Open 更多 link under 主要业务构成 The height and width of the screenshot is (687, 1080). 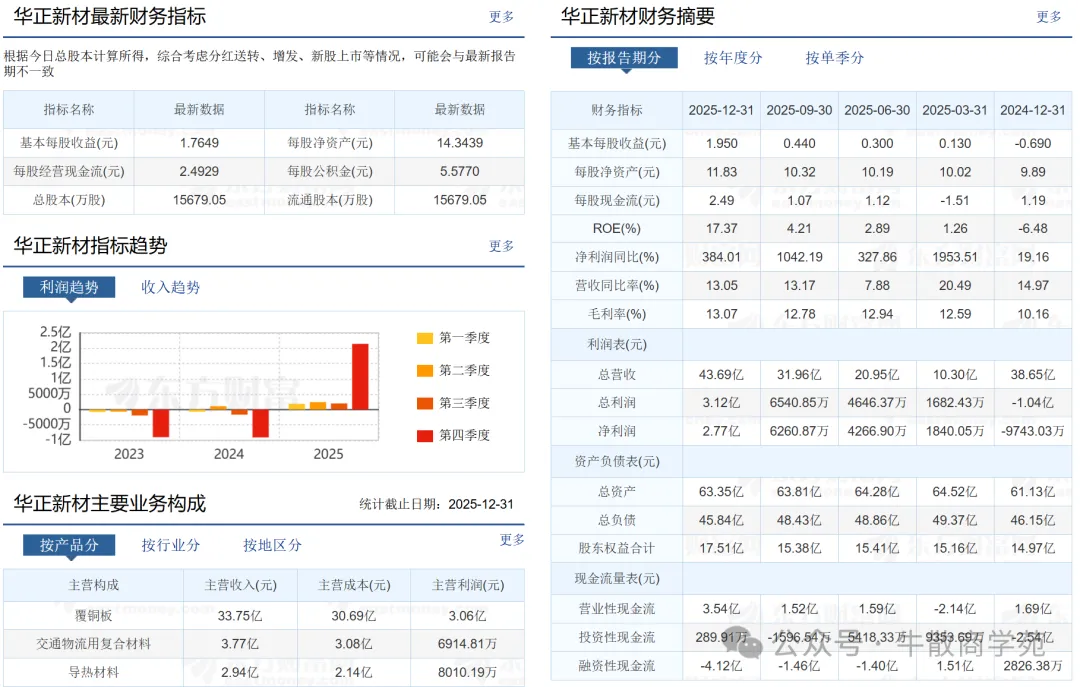point(512,540)
